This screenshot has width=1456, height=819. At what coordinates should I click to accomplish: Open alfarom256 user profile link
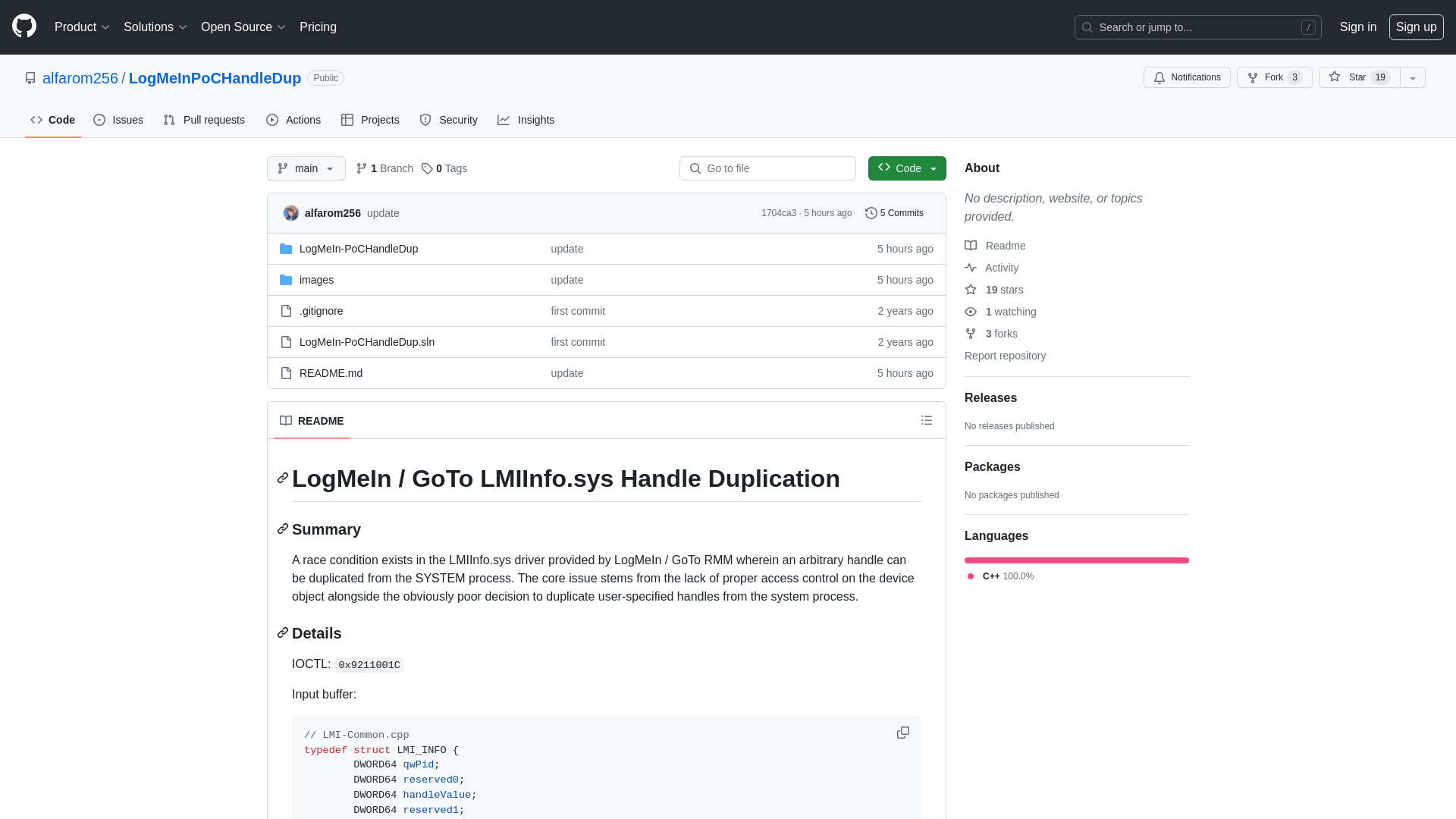pos(80,78)
